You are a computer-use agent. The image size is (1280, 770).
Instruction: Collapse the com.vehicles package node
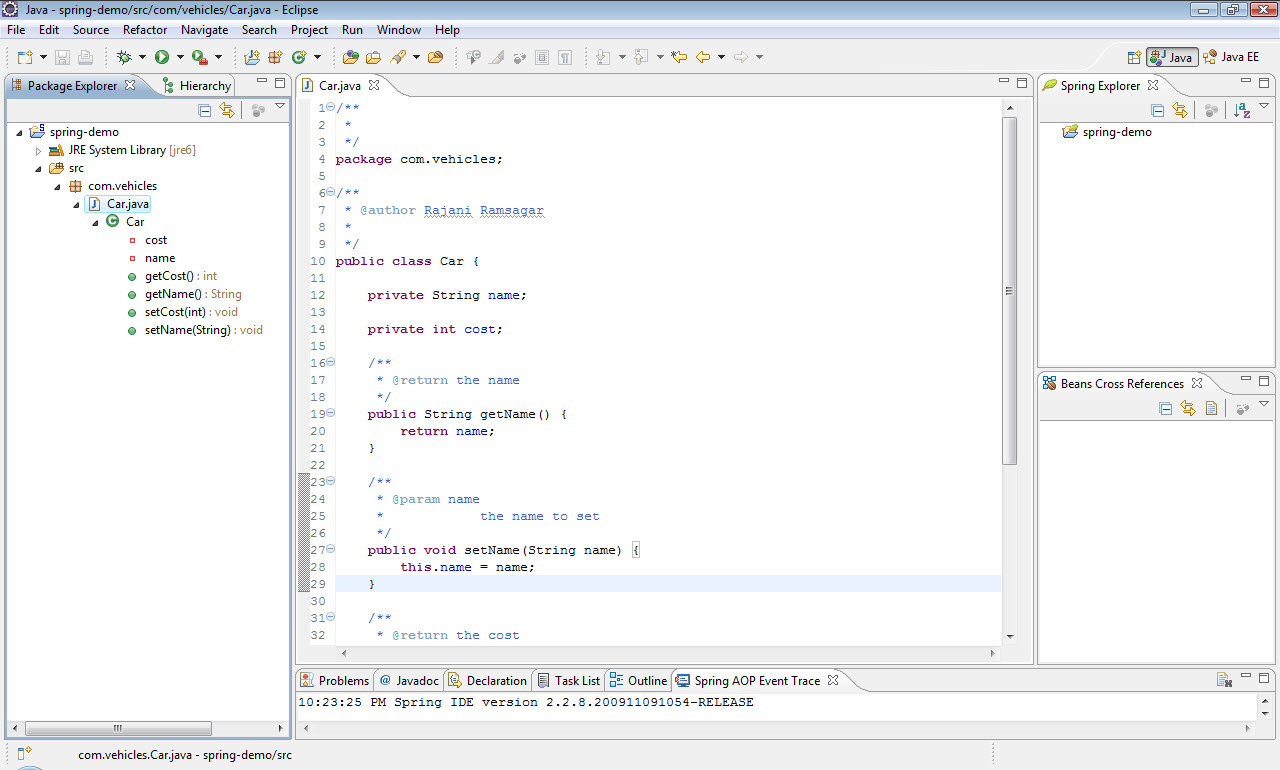pos(57,186)
